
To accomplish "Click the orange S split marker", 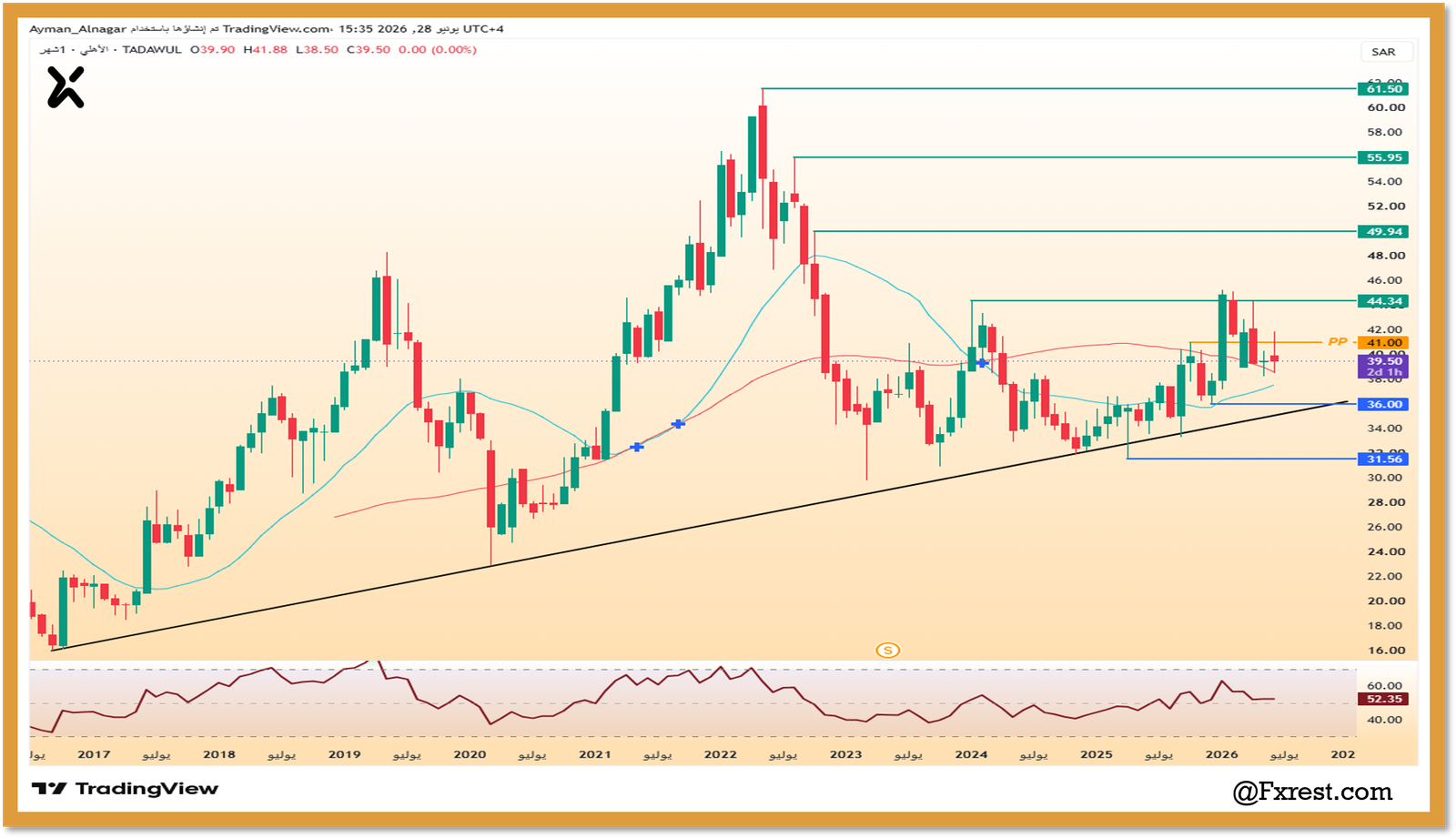I will click(x=887, y=650).
